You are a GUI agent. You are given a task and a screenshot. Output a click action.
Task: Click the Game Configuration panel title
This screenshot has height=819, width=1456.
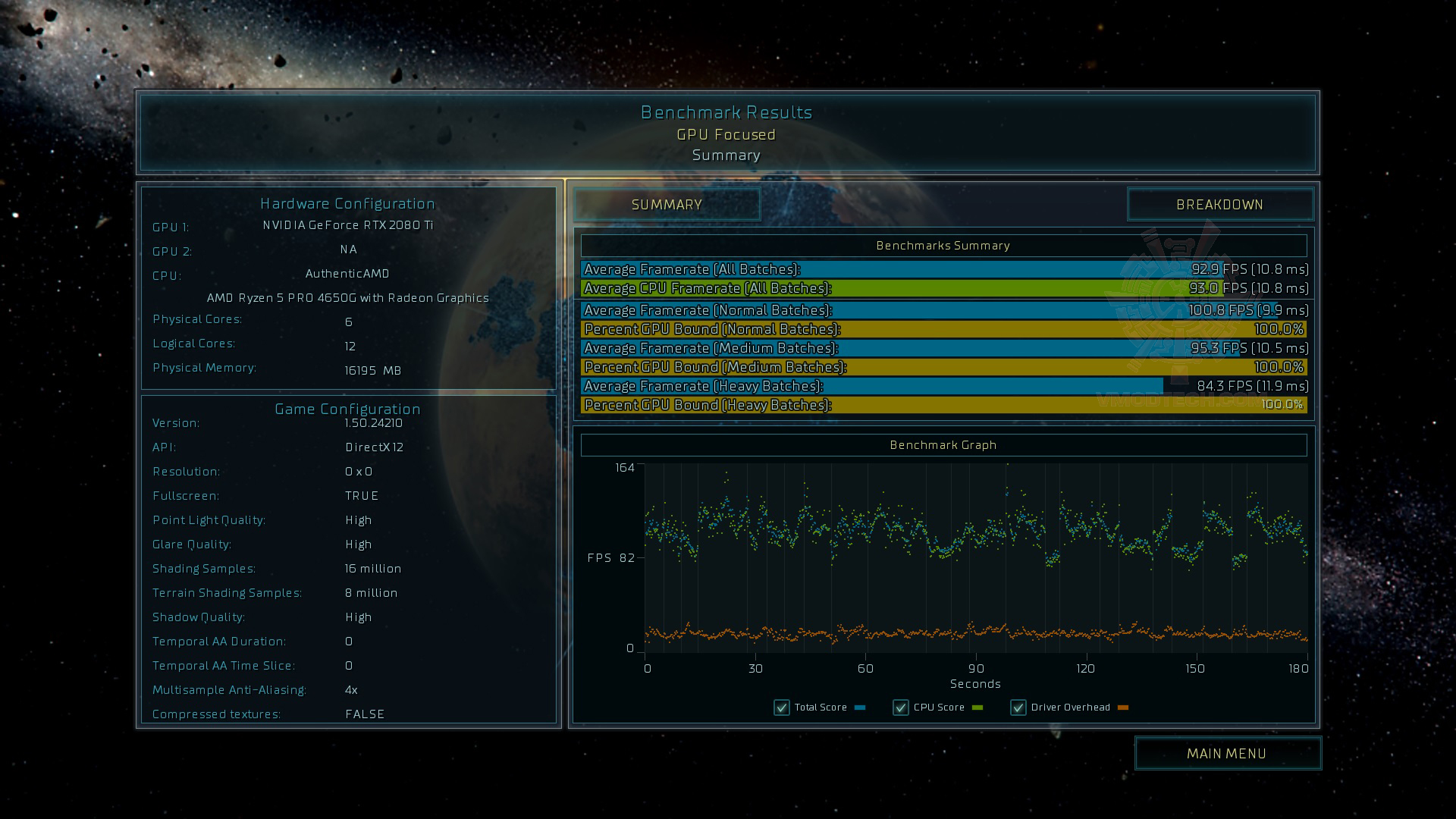point(347,409)
